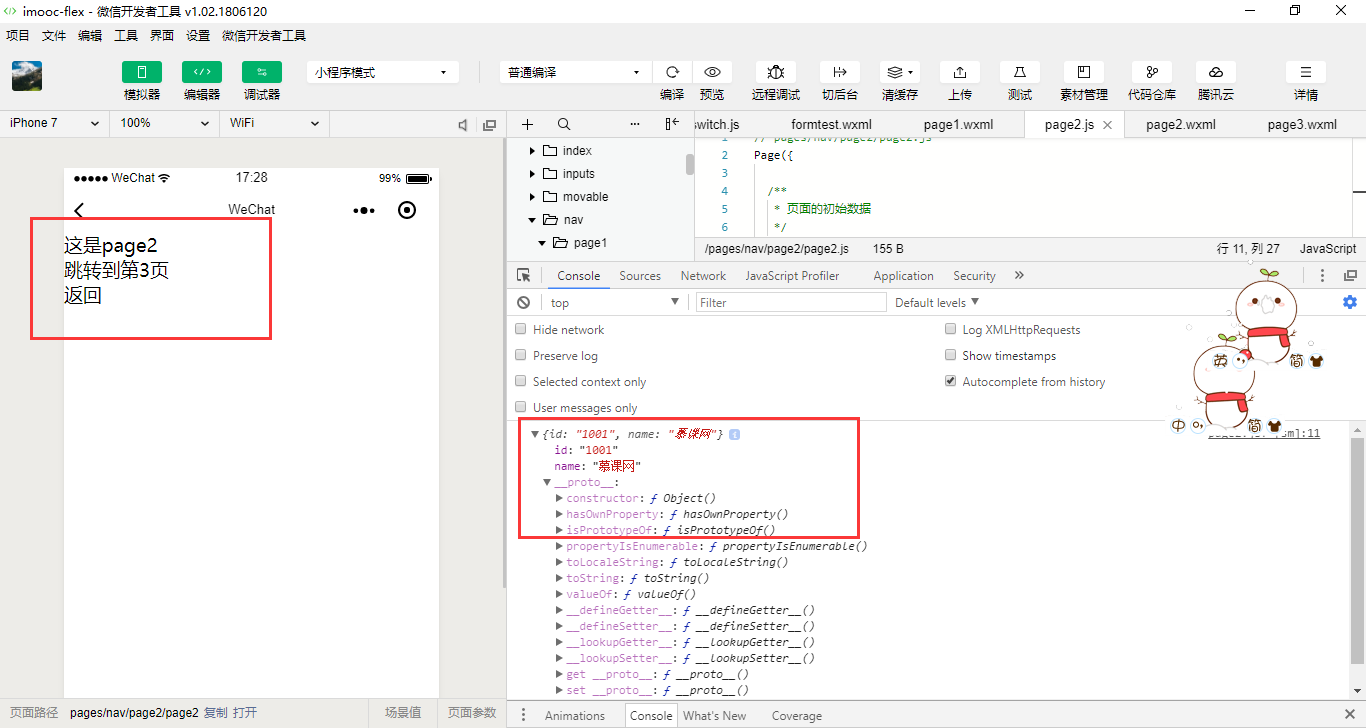Open the 工具 menu
Viewport: 1366px width, 728px height.
coord(126,35)
